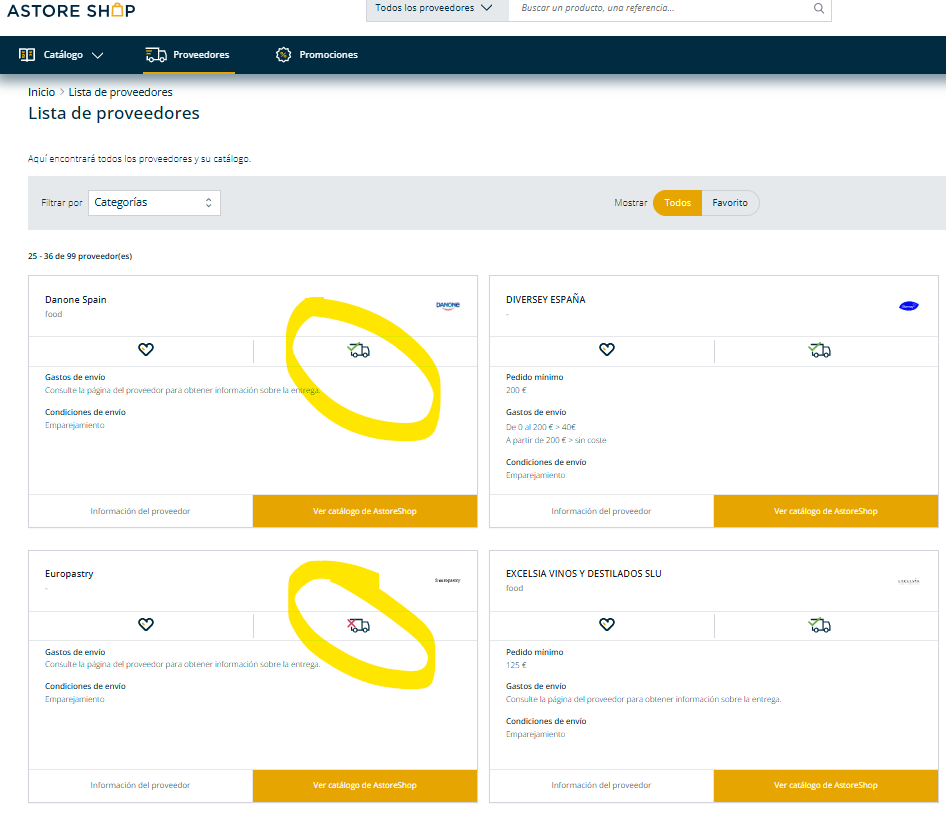946x817 pixels.
Task: Click the Inicio breadcrumb link
Action: [42, 92]
